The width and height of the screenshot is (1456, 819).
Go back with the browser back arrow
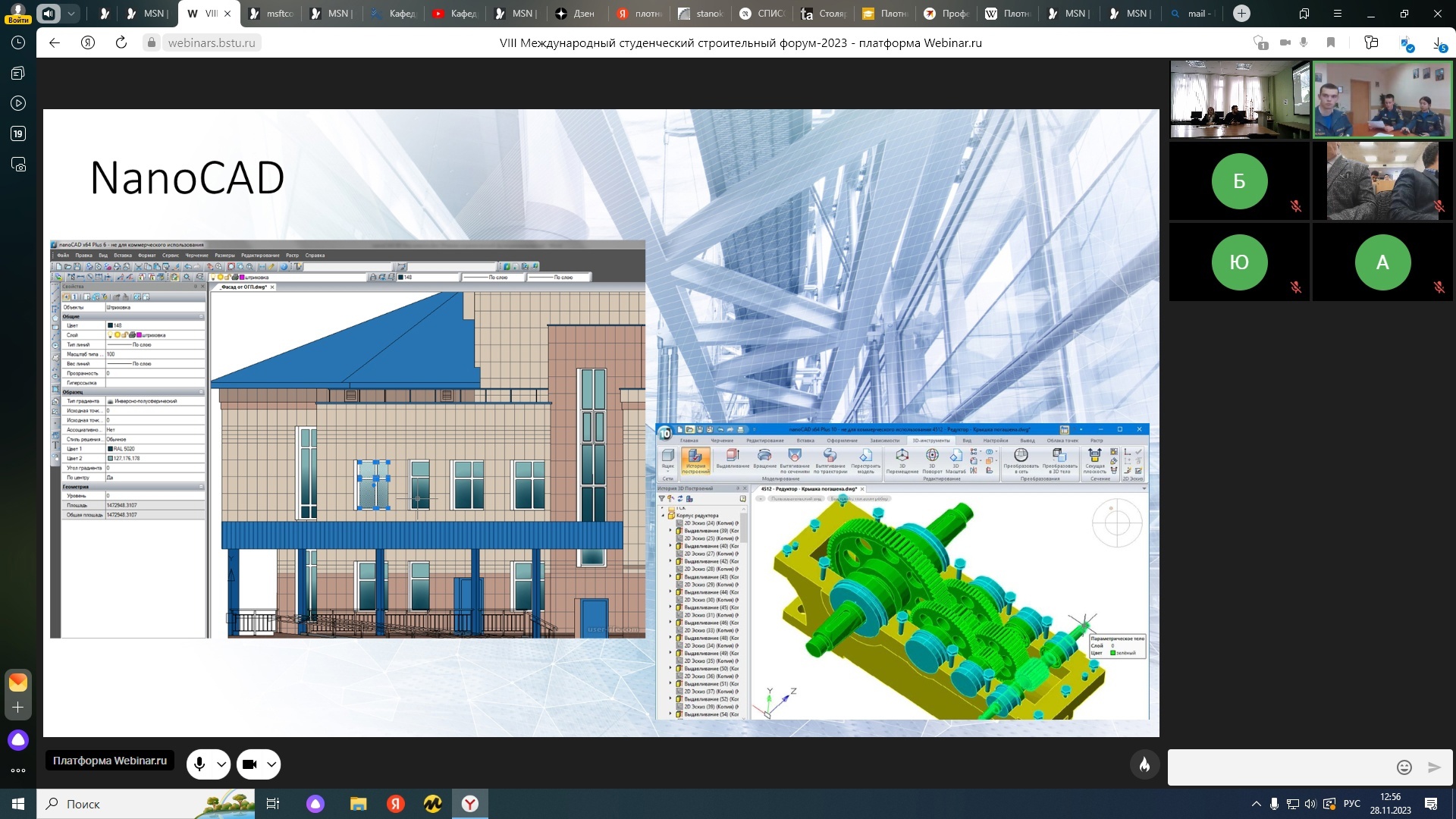coord(55,43)
